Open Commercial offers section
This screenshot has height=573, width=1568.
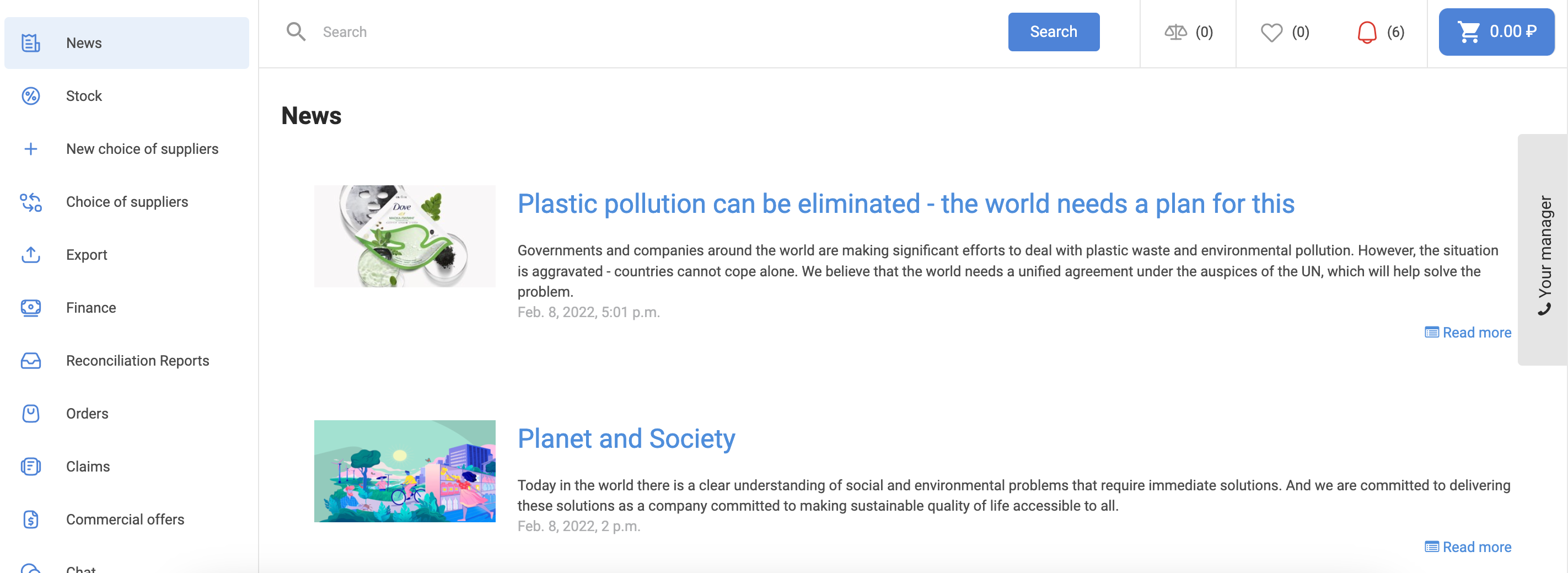pyautogui.click(x=125, y=520)
